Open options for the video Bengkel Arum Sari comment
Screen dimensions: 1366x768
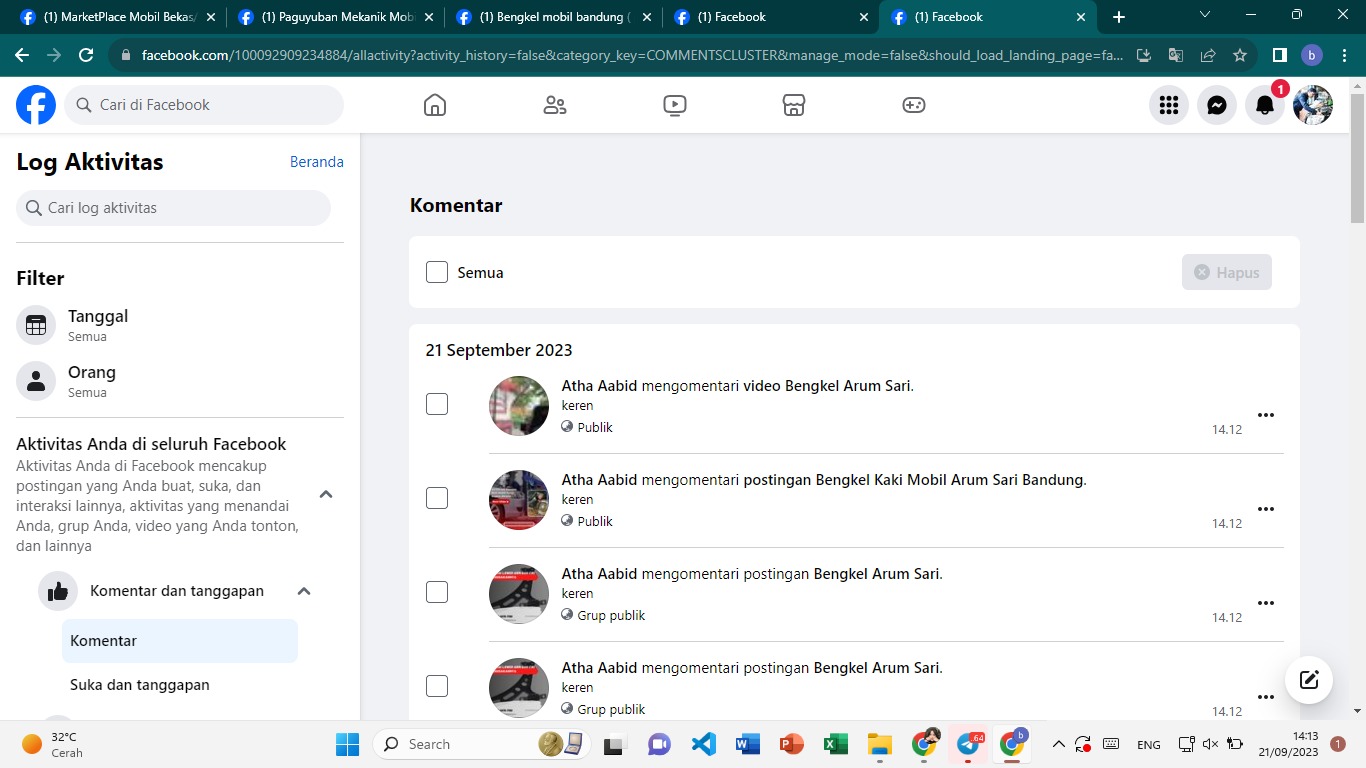pyautogui.click(x=1266, y=415)
